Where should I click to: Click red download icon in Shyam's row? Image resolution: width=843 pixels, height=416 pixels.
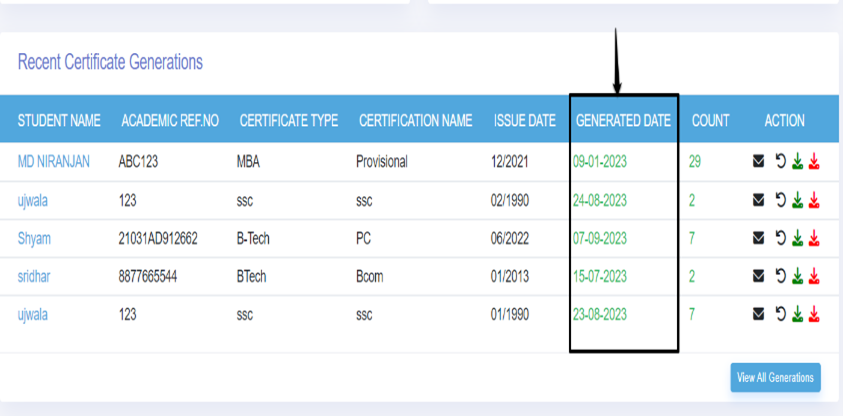814,238
